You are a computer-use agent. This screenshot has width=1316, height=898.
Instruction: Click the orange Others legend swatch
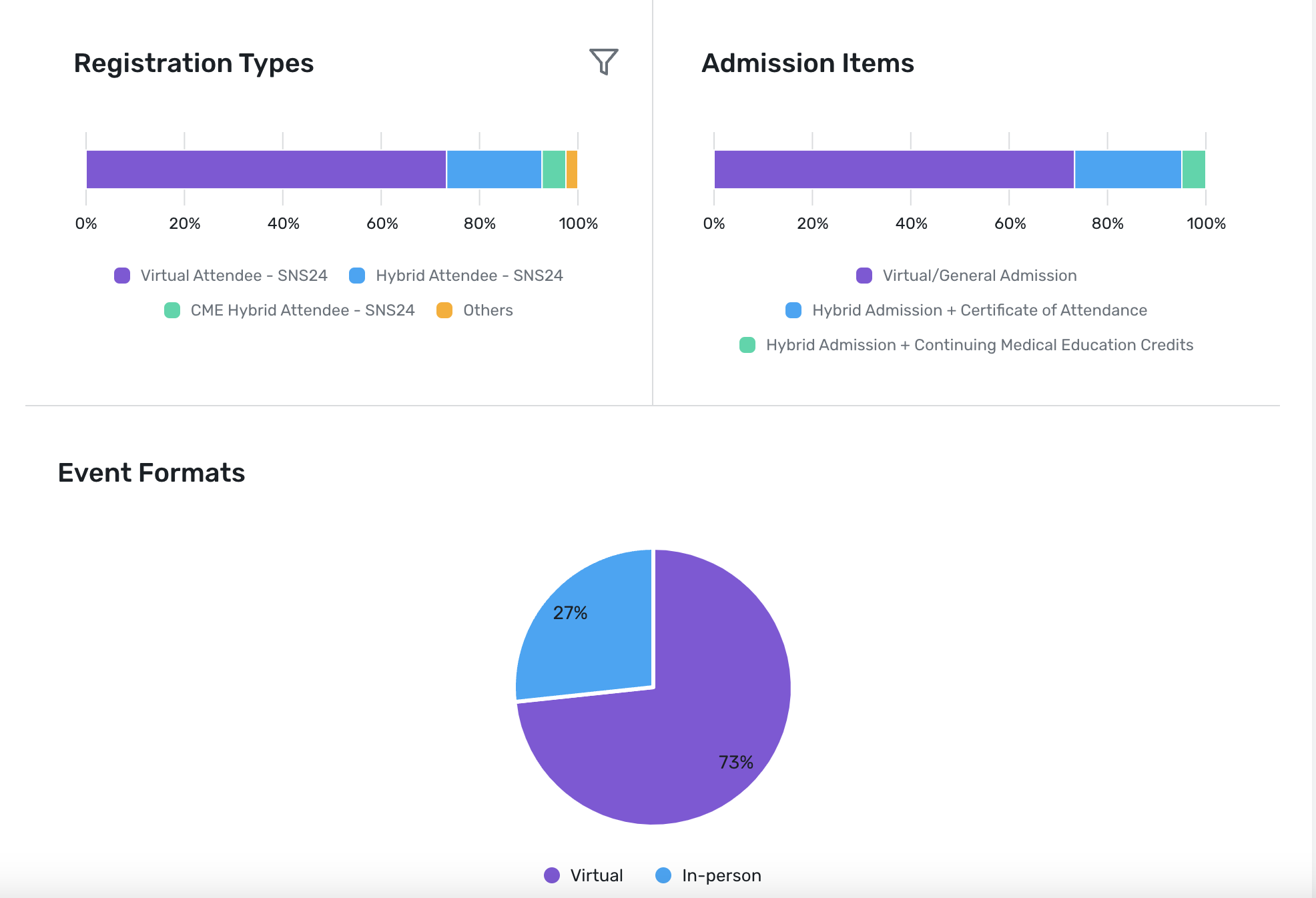tap(444, 310)
